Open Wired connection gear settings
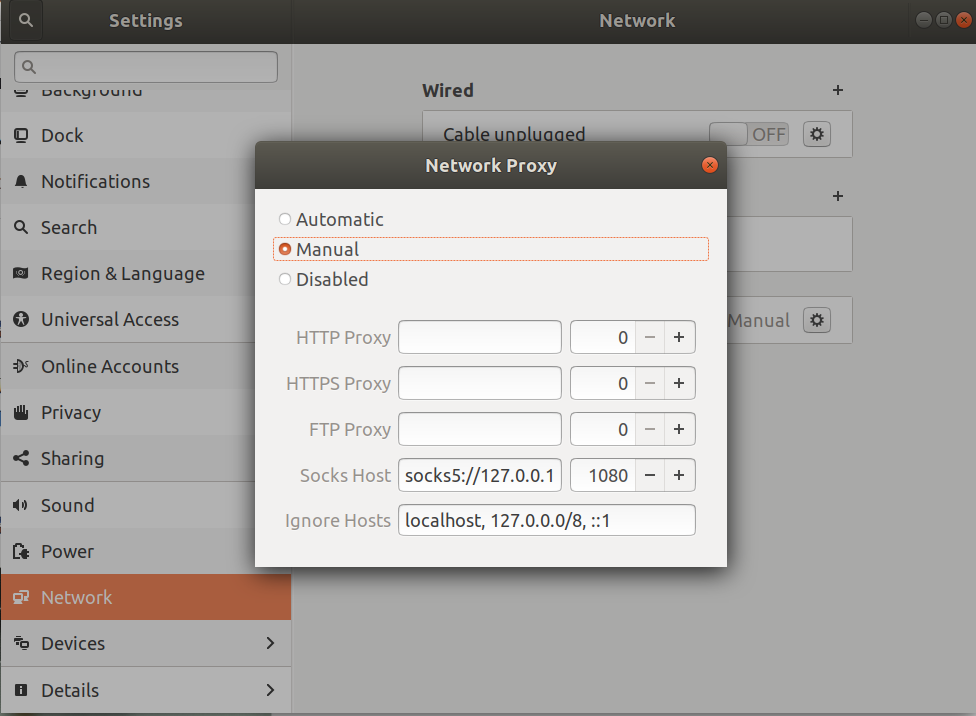The height and width of the screenshot is (716, 976). point(817,134)
